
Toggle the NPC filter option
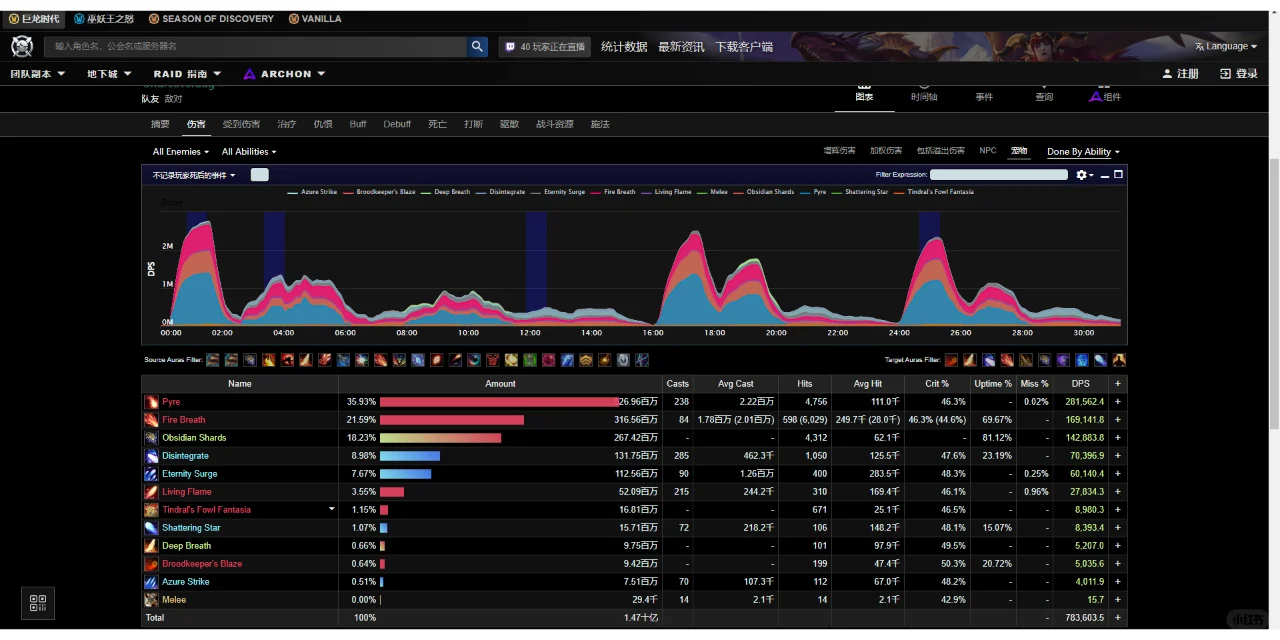coord(988,151)
